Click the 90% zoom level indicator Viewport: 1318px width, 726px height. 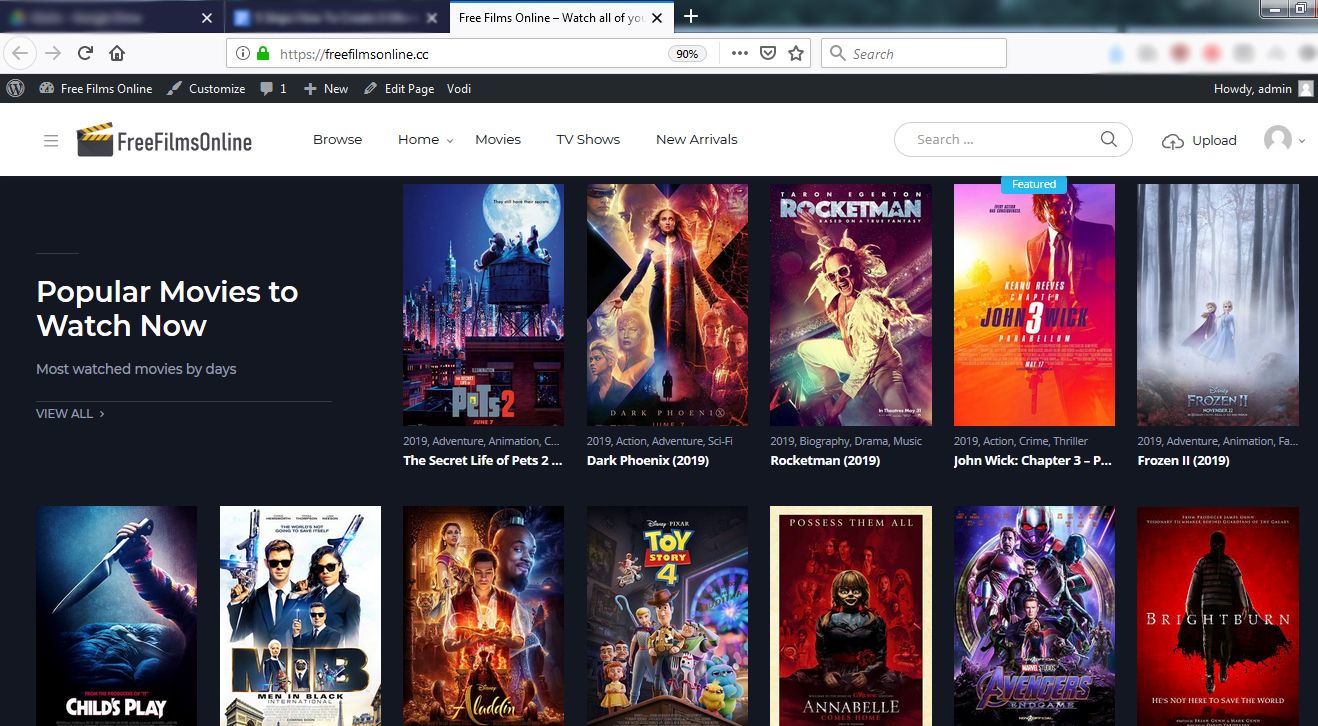(x=687, y=54)
